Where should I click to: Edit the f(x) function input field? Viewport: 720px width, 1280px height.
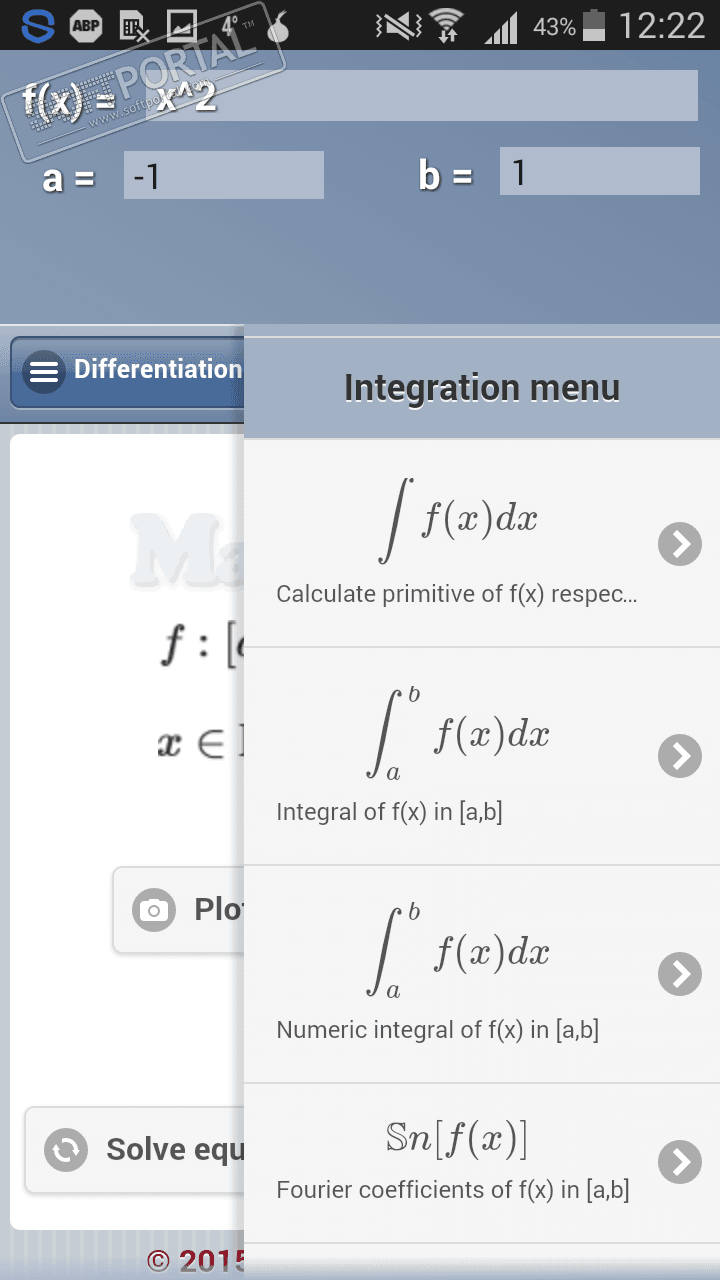coord(422,97)
